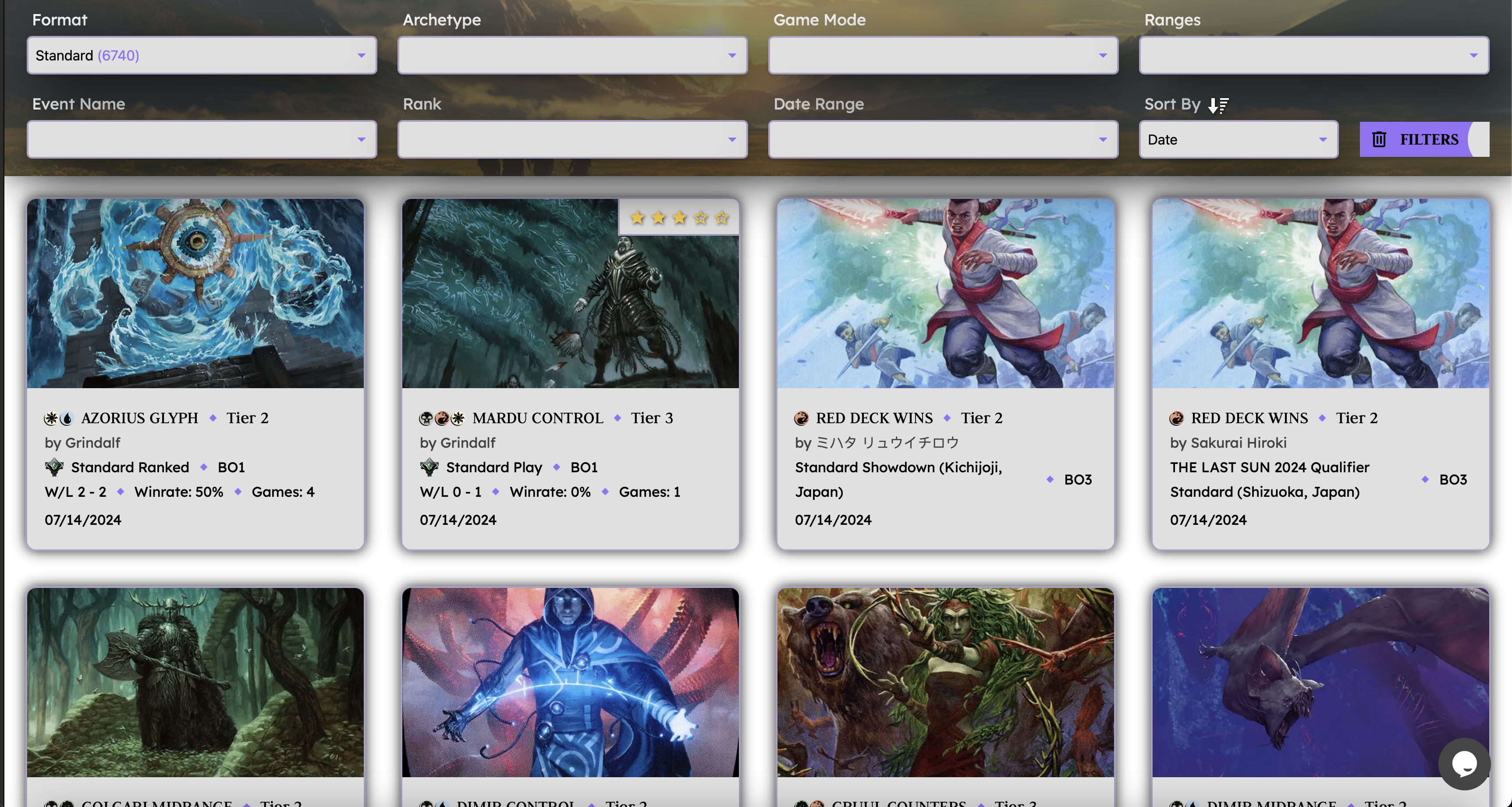
Task: Open the chat bubble widget
Action: click(1464, 763)
